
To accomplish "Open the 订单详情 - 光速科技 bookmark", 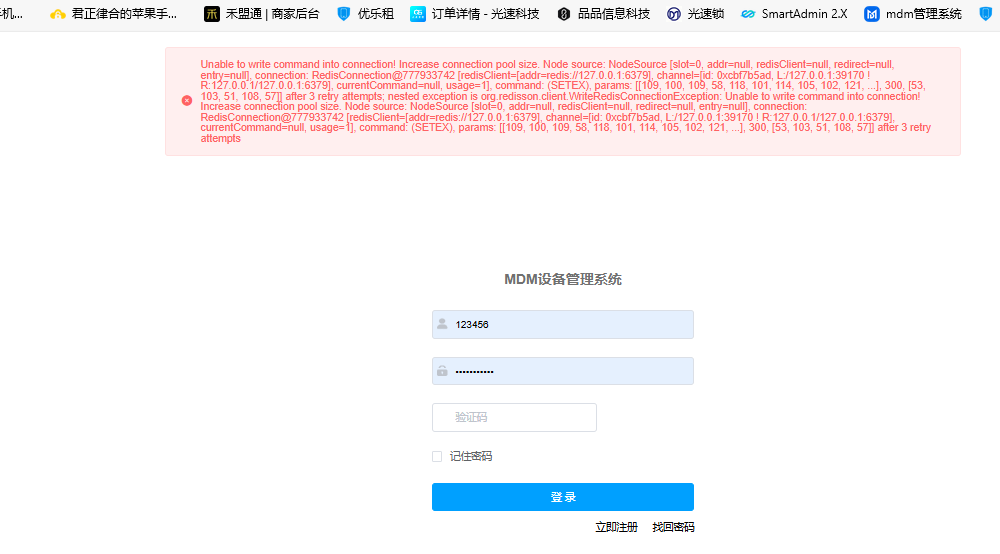I will point(474,14).
